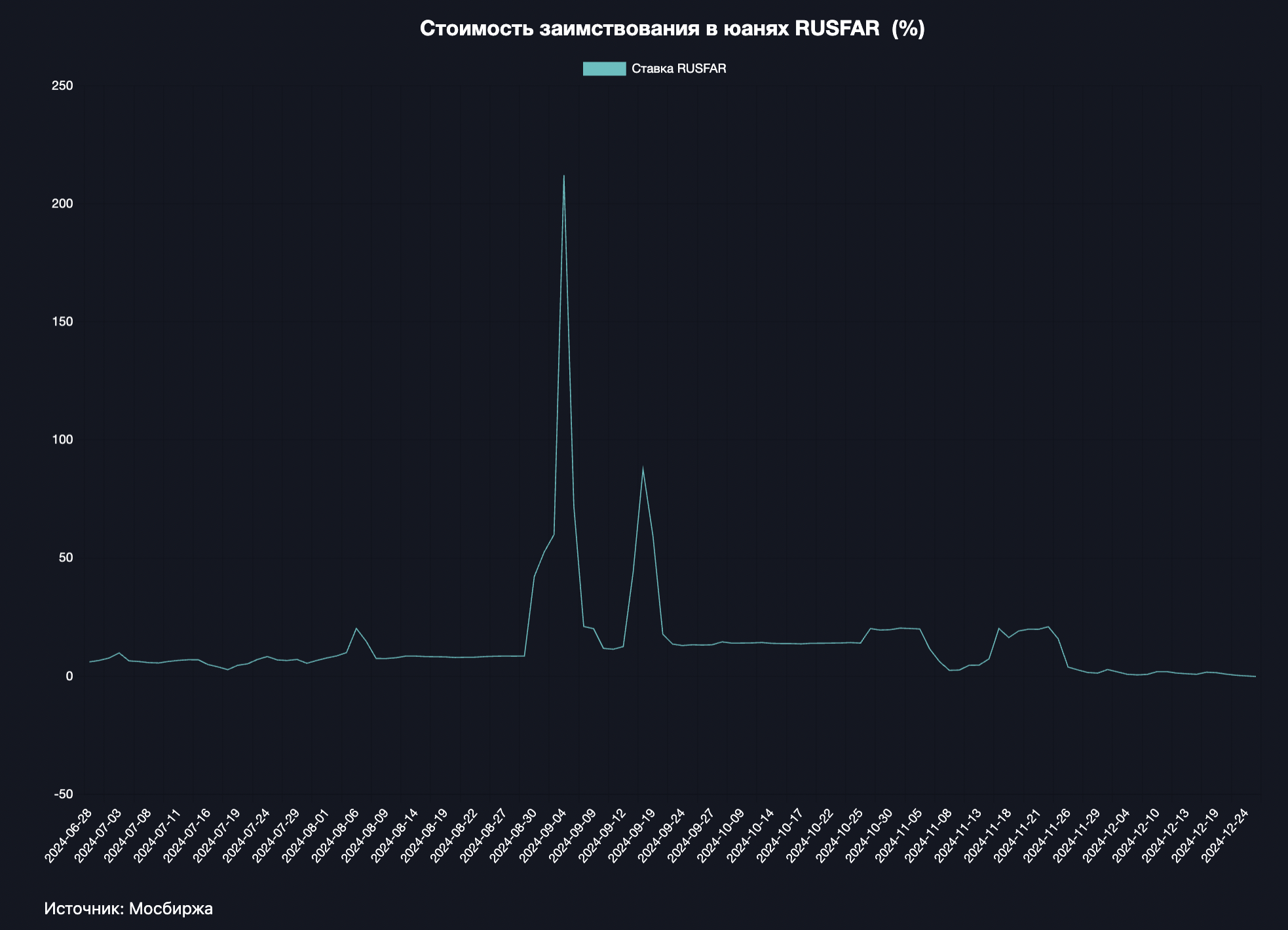Click the 100 y-axis label
1288x930 pixels.
point(62,439)
